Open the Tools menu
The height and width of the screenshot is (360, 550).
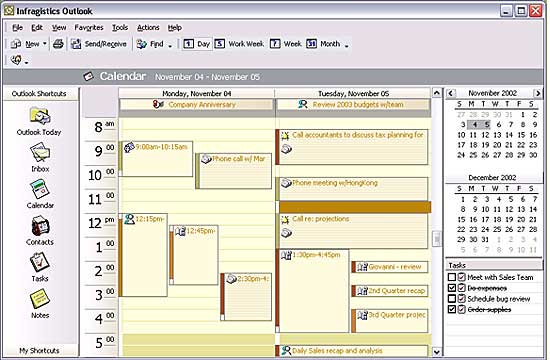tap(120, 28)
